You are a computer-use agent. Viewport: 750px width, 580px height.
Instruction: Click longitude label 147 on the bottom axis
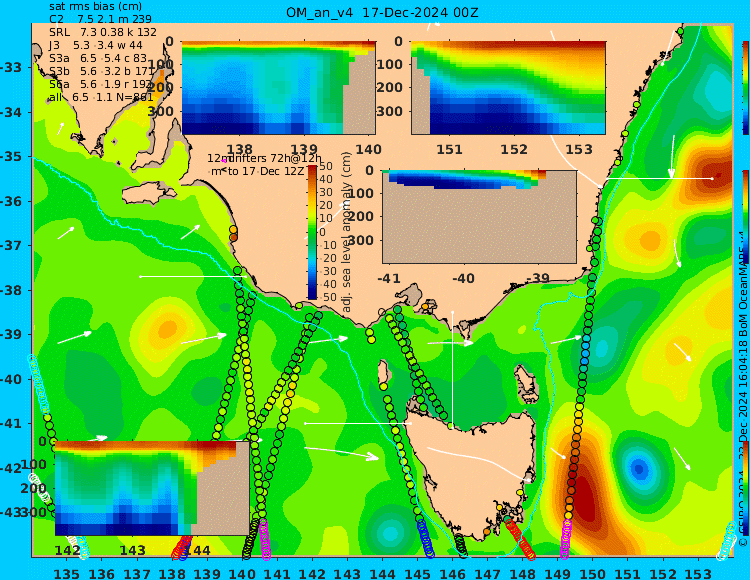pyautogui.click(x=487, y=573)
